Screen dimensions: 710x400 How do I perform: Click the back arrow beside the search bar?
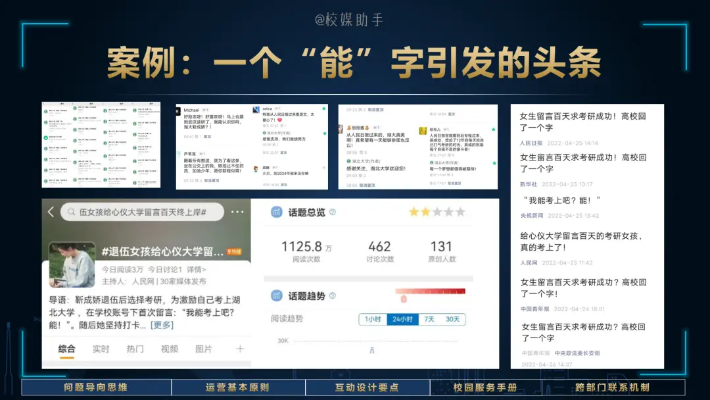pos(50,212)
